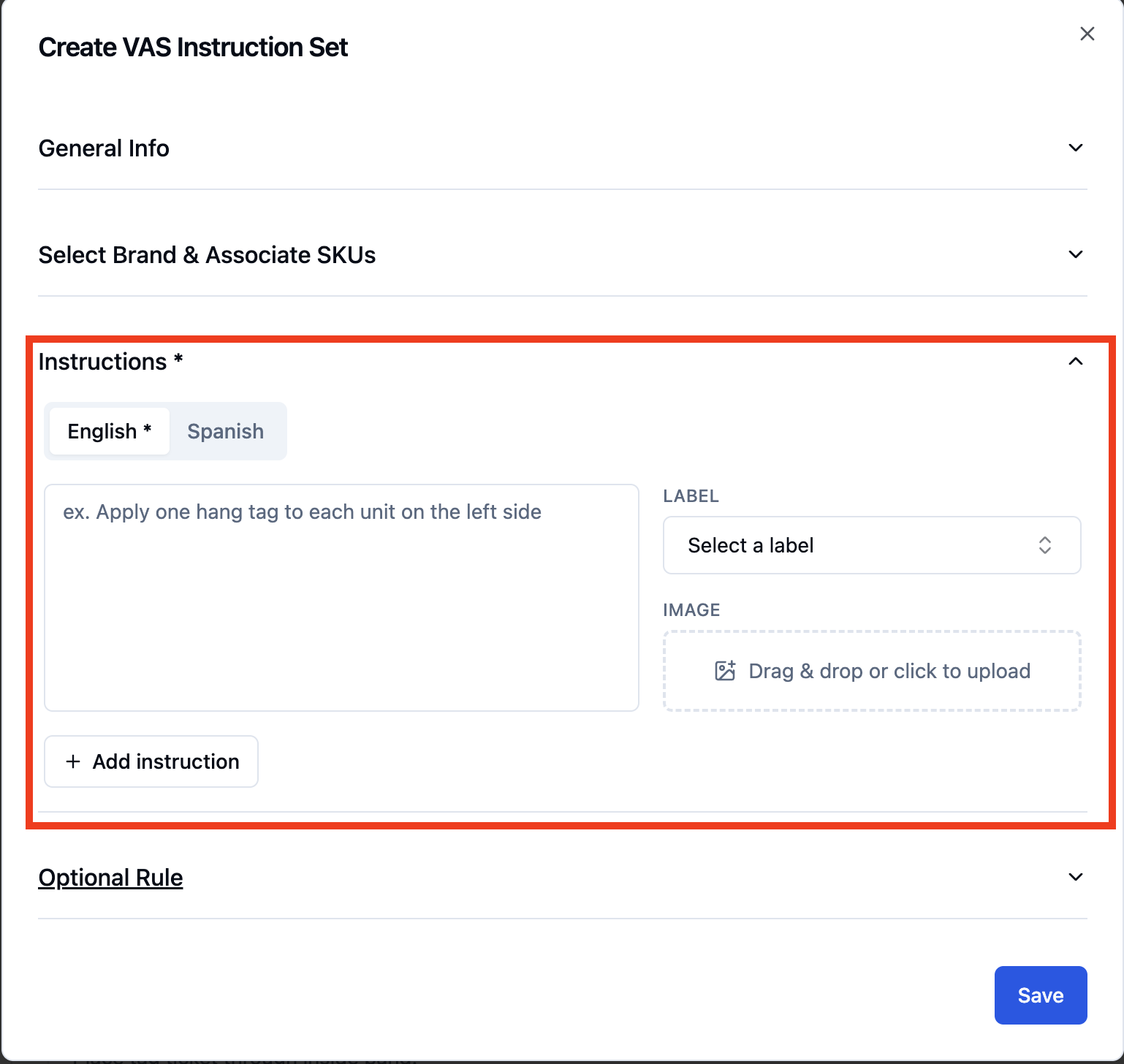The height and width of the screenshot is (1064, 1124).
Task: Switch to the Spanish instructions tab
Action: point(225,431)
